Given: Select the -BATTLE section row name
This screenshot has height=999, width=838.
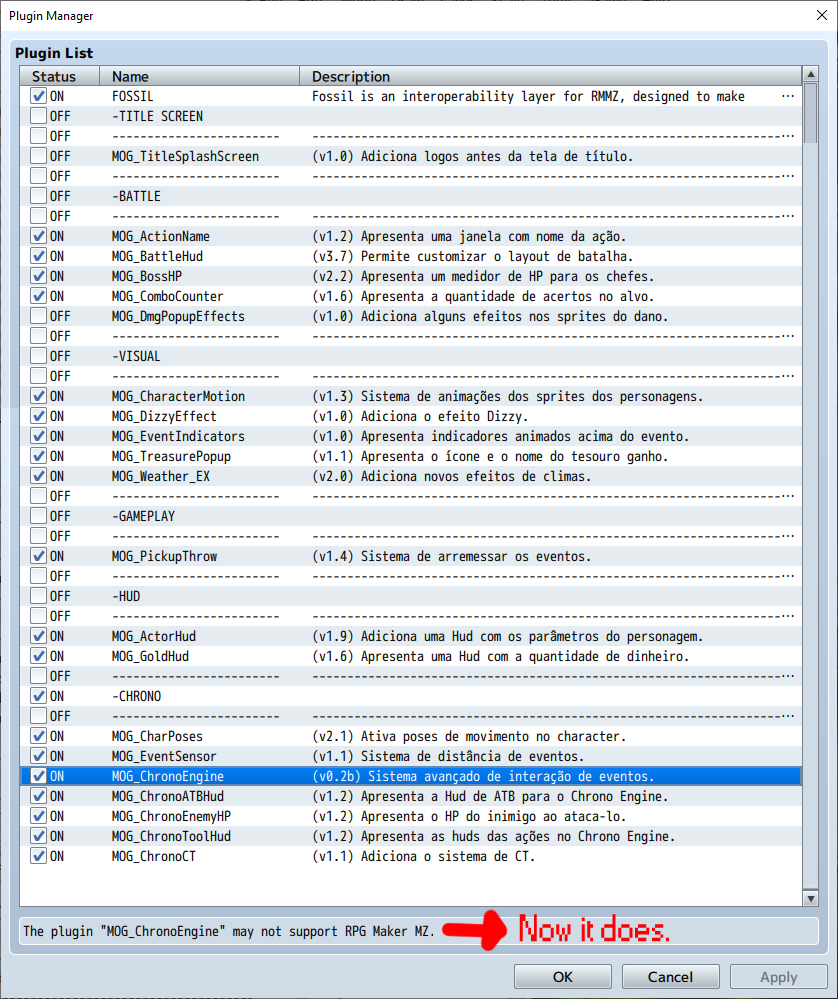Looking at the screenshot, I should (x=136, y=196).
